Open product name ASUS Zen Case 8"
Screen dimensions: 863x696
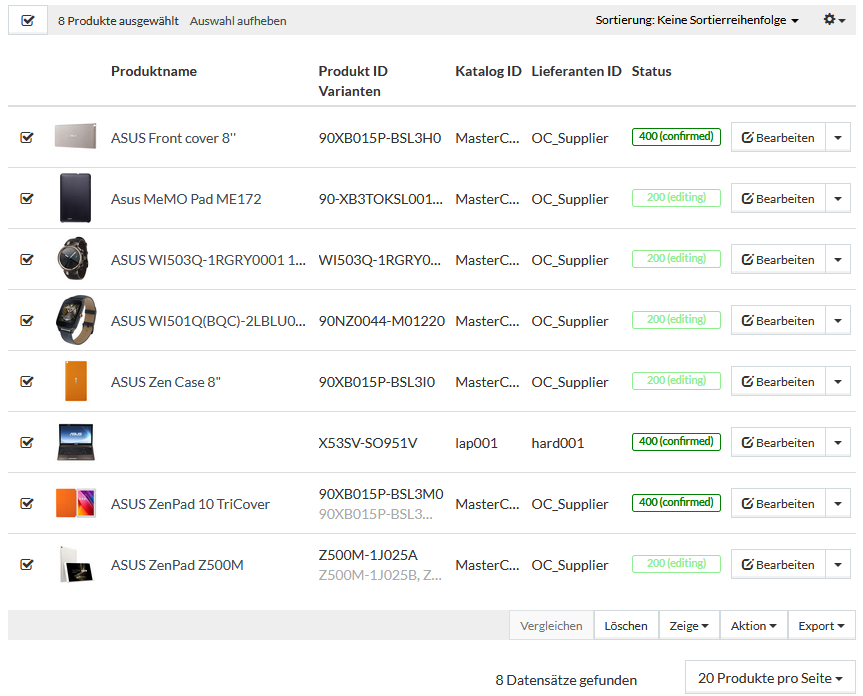tap(166, 382)
